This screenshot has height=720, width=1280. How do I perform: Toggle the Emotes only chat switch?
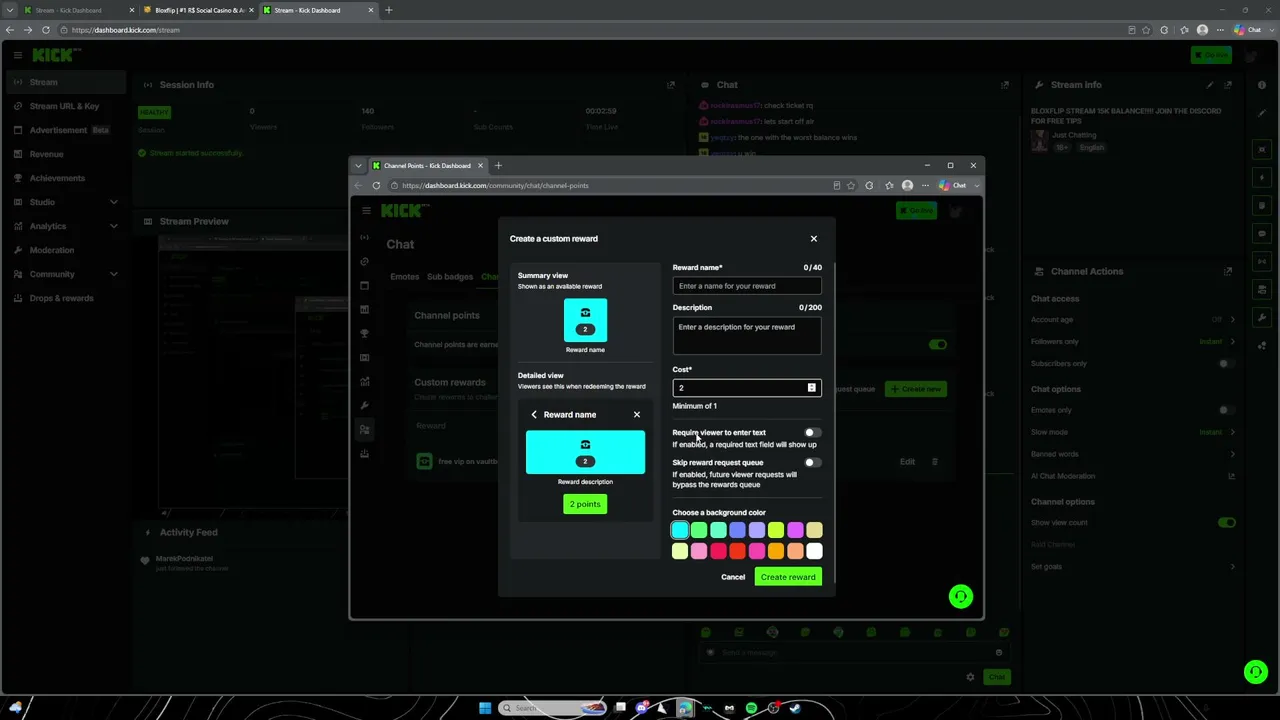point(1227,410)
